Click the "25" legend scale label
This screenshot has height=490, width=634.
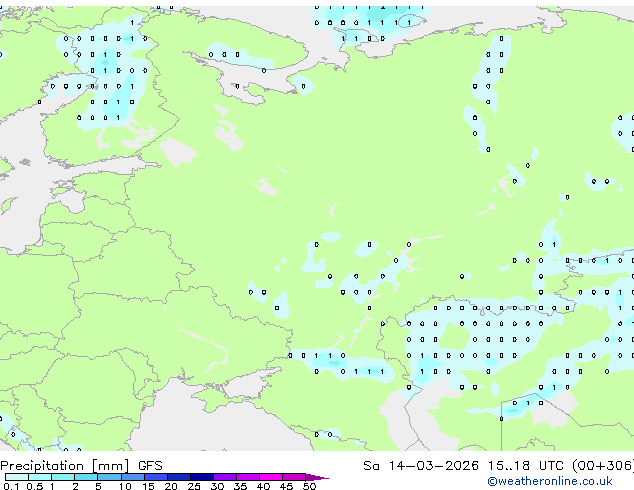pyautogui.click(x=194, y=486)
